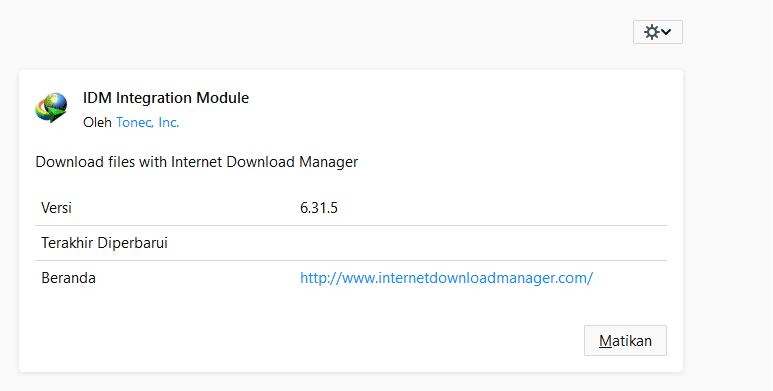Click the Beranda row label

click(69, 278)
